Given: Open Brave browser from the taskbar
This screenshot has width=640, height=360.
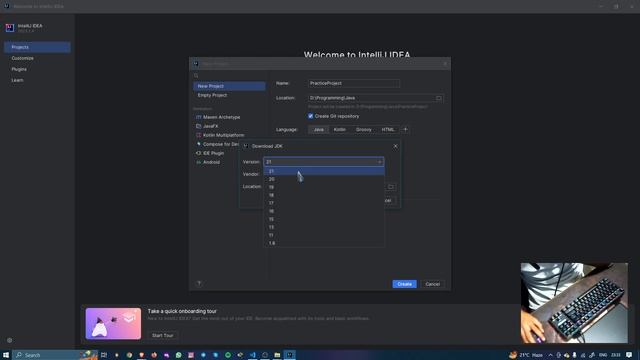Looking at the screenshot, I should click(x=142, y=355).
